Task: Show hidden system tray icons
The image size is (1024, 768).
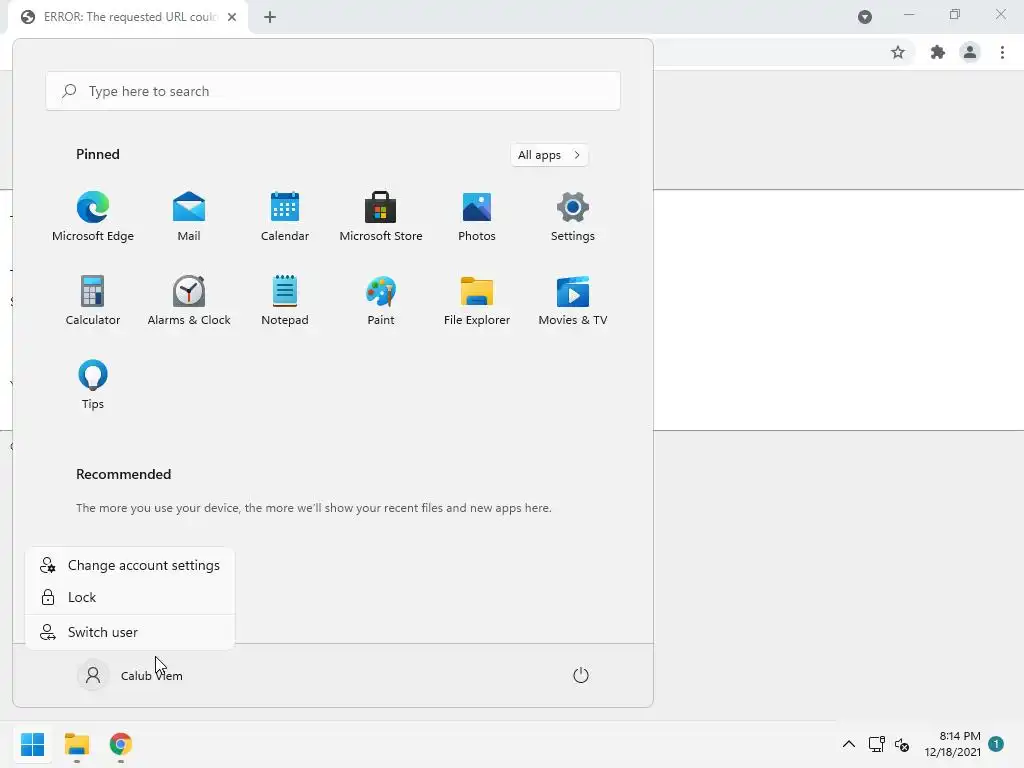Action: pyautogui.click(x=848, y=744)
